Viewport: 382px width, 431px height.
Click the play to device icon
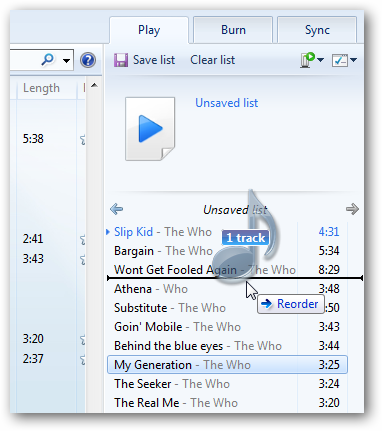(x=308, y=60)
